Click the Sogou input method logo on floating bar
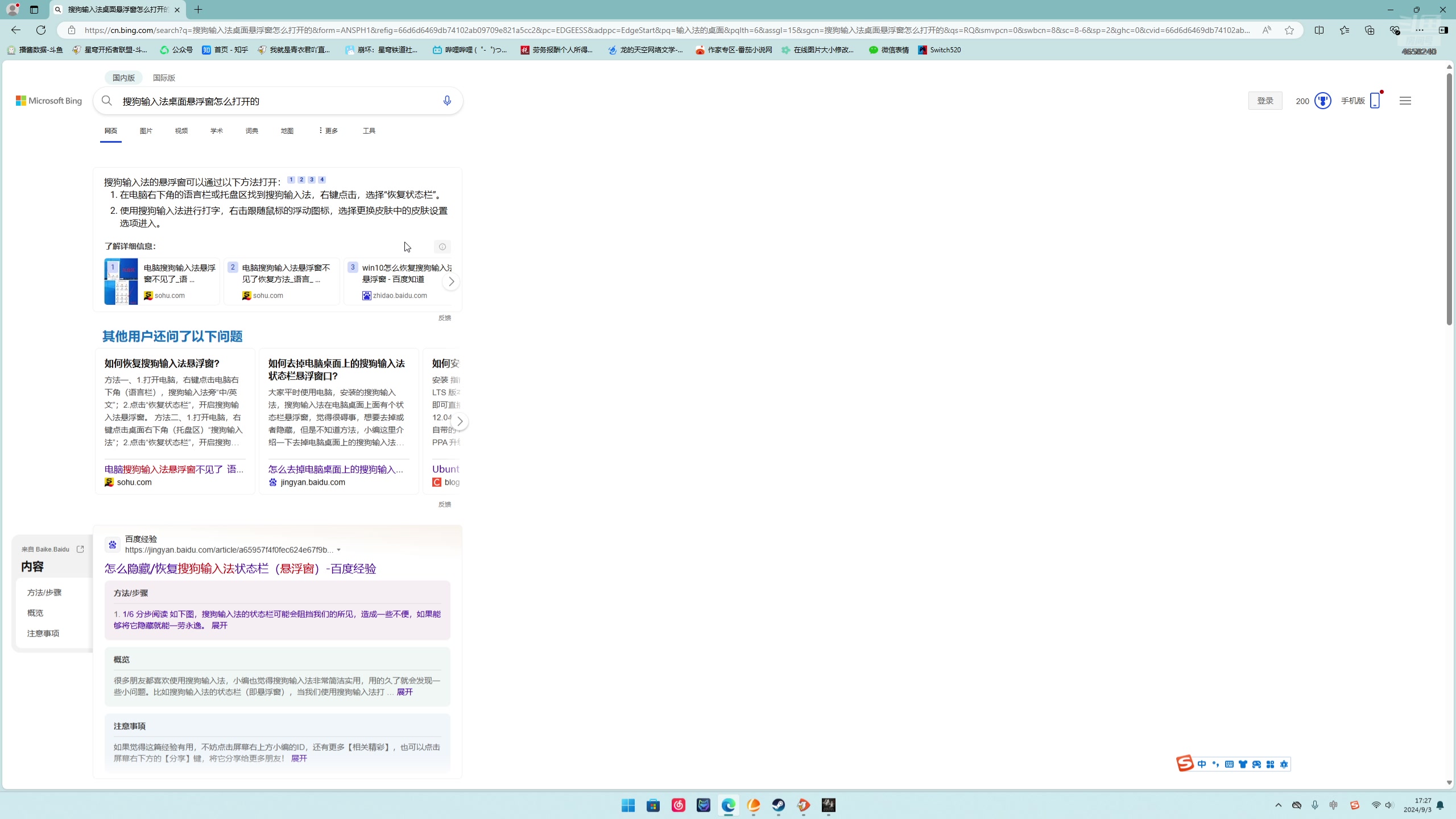1456x819 pixels. click(x=1185, y=763)
